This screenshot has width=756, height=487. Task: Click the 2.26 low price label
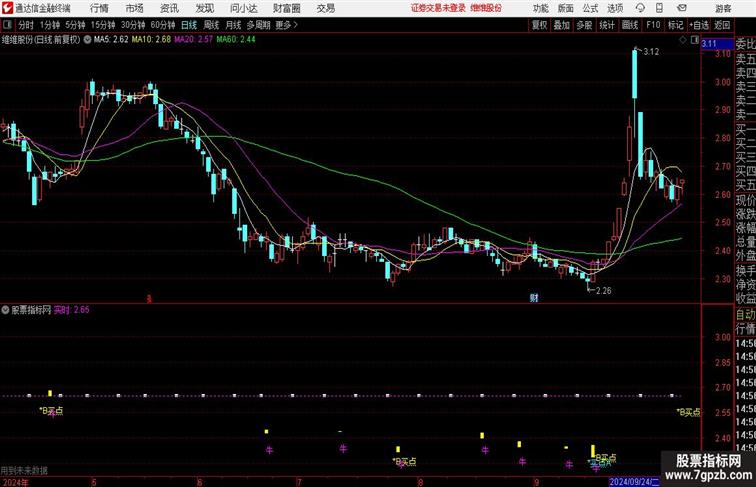click(x=604, y=291)
